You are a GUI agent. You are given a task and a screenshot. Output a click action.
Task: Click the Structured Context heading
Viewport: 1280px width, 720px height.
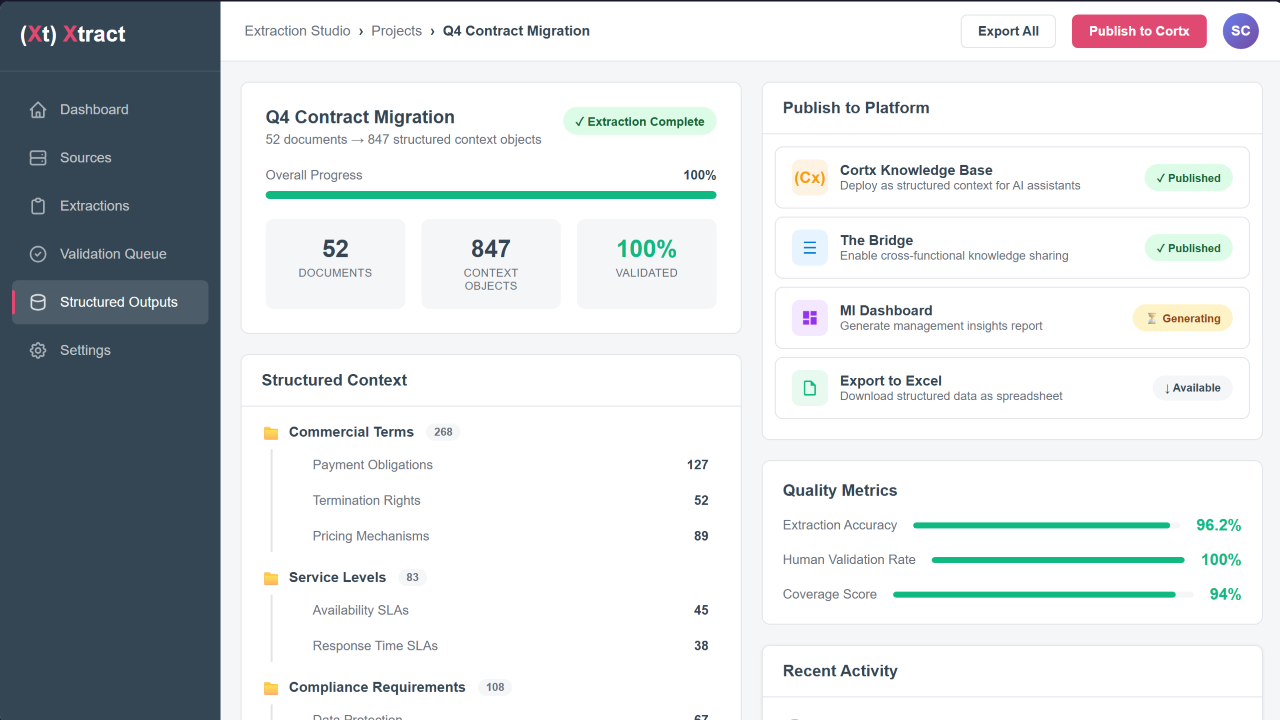point(334,380)
